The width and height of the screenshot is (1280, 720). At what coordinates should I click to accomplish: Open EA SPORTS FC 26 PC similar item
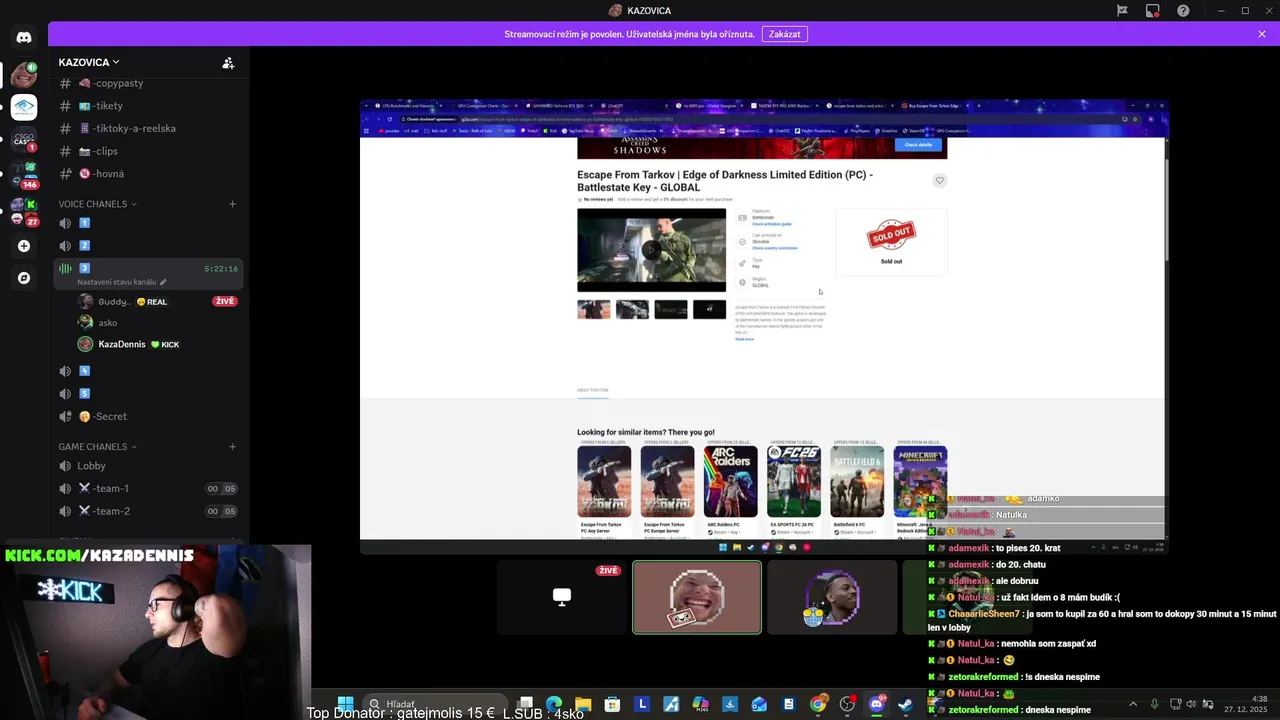[x=794, y=490]
